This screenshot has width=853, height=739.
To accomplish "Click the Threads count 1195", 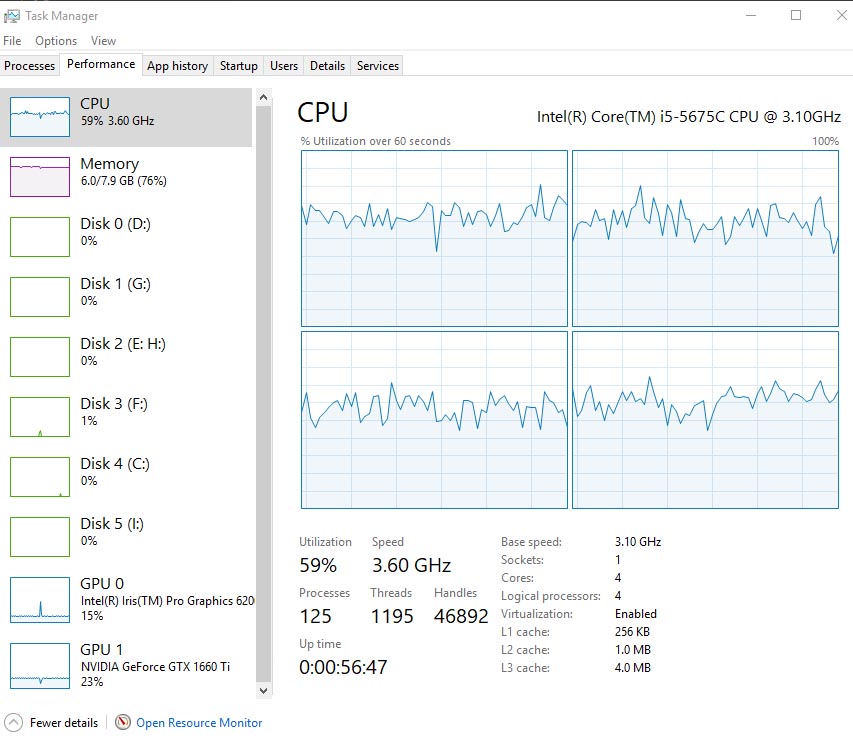I will [x=392, y=616].
